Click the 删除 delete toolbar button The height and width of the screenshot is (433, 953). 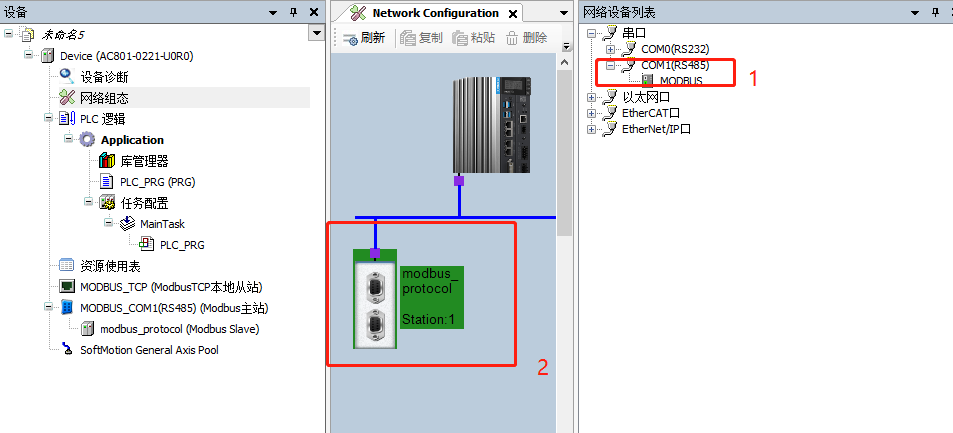pos(526,38)
